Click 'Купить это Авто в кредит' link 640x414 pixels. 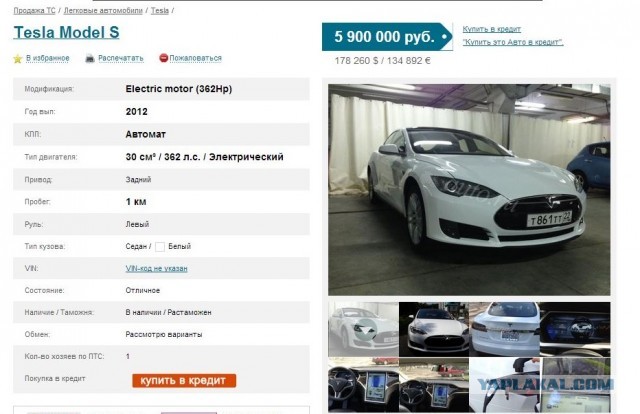tap(513, 42)
